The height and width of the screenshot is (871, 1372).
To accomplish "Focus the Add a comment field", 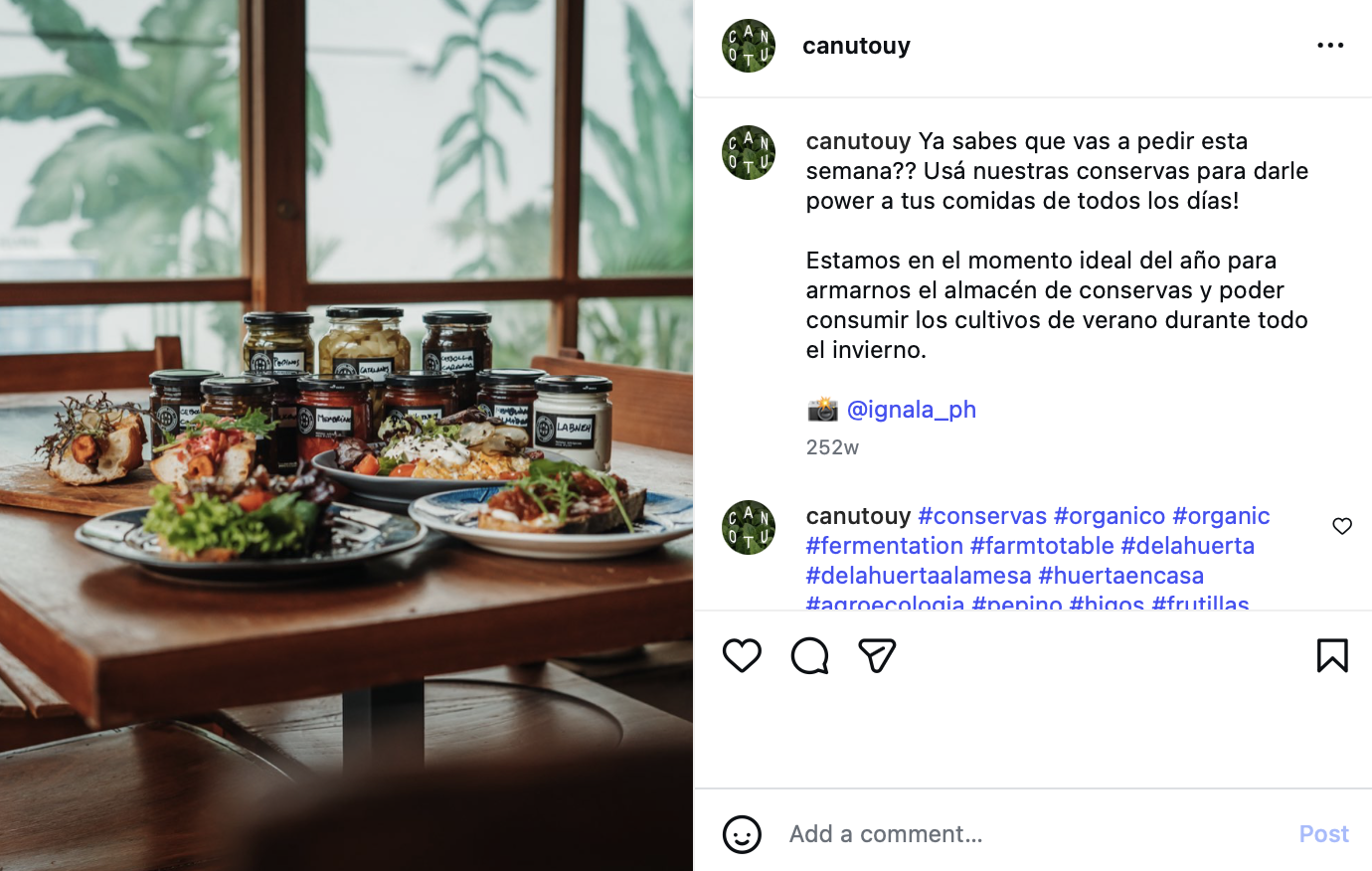I will 1034,834.
